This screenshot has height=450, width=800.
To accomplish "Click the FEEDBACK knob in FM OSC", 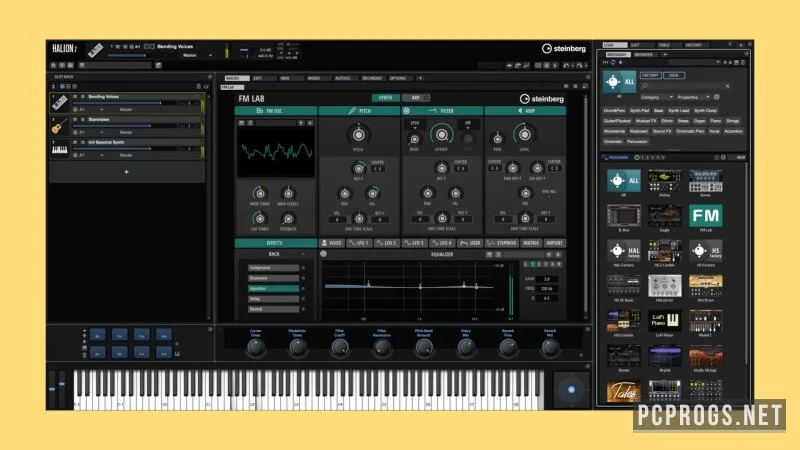I will [288, 218].
